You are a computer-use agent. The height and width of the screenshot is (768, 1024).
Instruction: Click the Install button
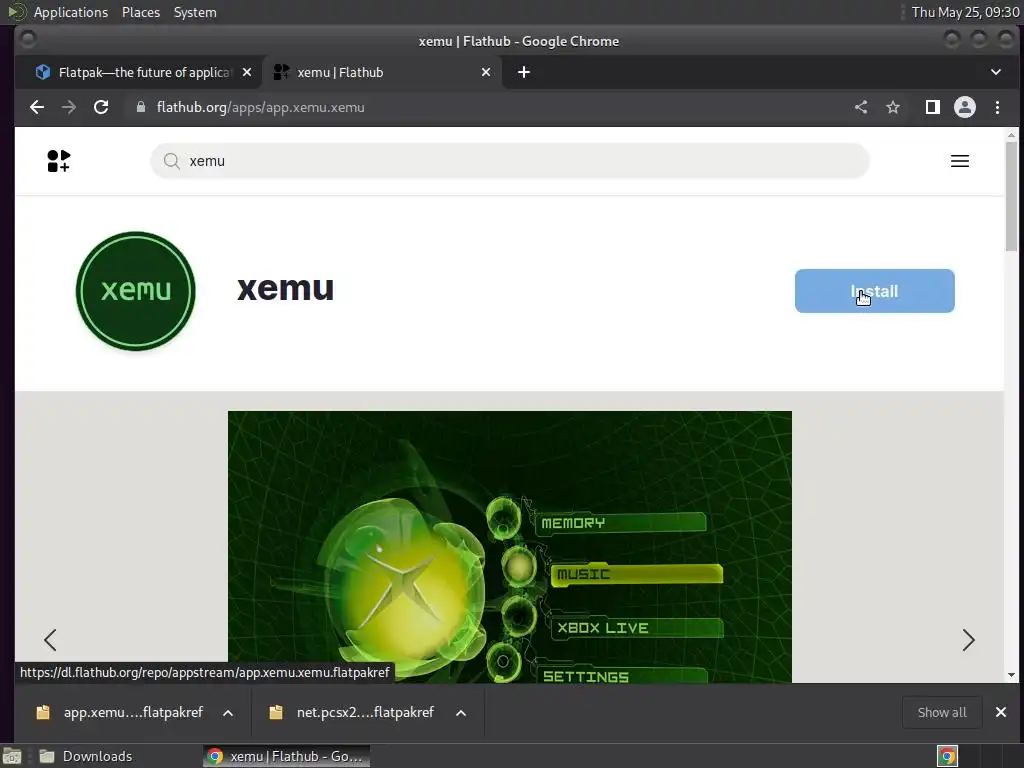[874, 291]
